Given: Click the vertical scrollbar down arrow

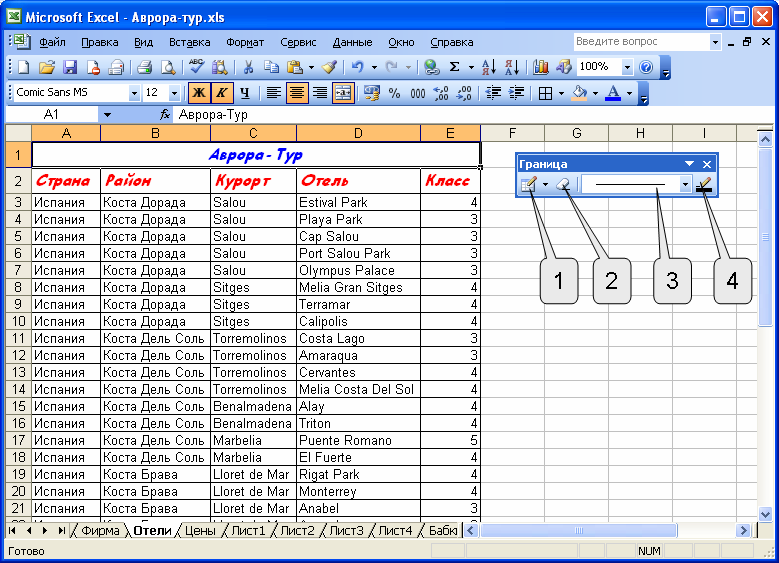Looking at the screenshot, I should tap(765, 514).
